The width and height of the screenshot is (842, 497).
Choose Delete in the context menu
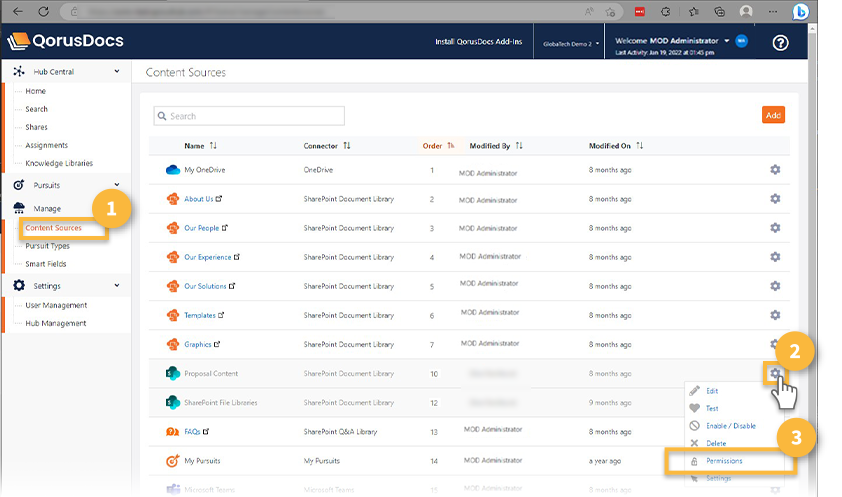pos(716,443)
